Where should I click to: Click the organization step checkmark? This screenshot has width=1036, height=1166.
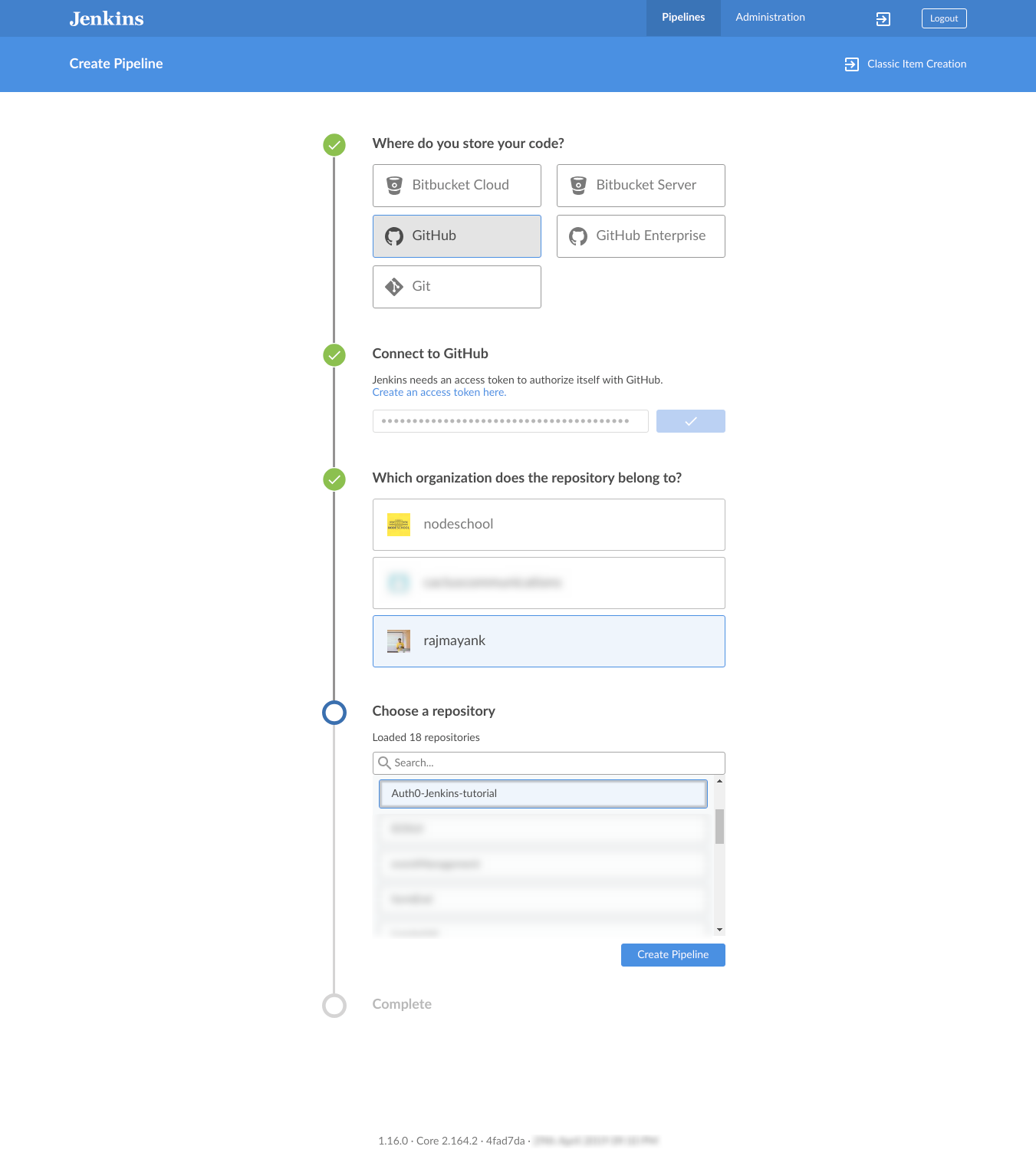pyautogui.click(x=334, y=479)
